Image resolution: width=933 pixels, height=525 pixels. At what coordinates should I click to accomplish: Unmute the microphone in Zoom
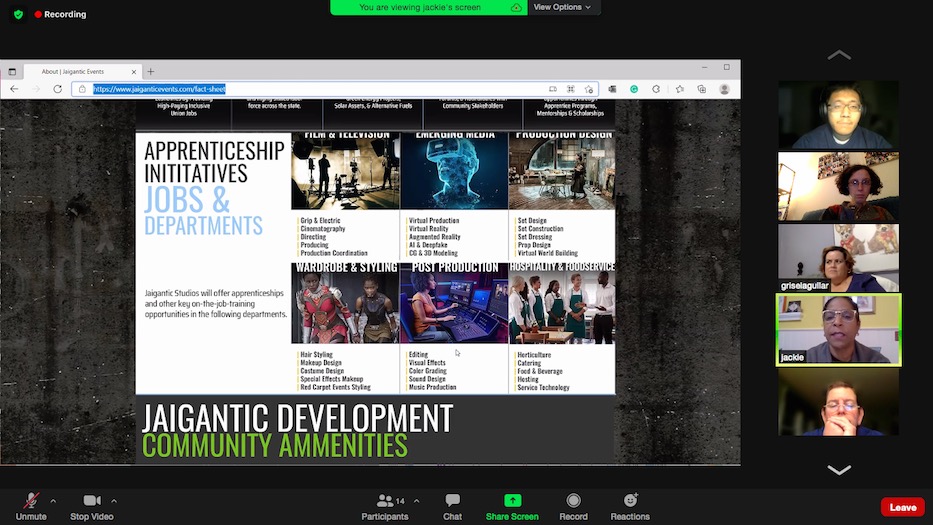[31, 507]
